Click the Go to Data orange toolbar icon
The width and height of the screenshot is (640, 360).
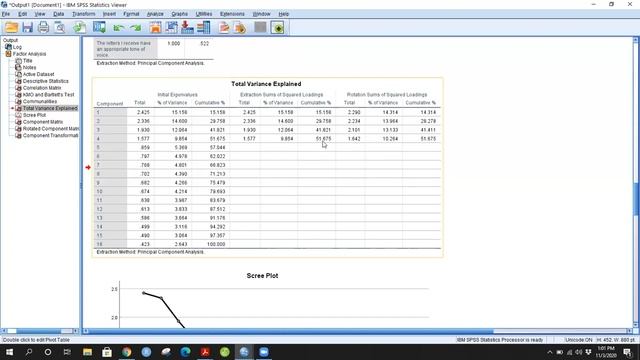[x=155, y=27]
